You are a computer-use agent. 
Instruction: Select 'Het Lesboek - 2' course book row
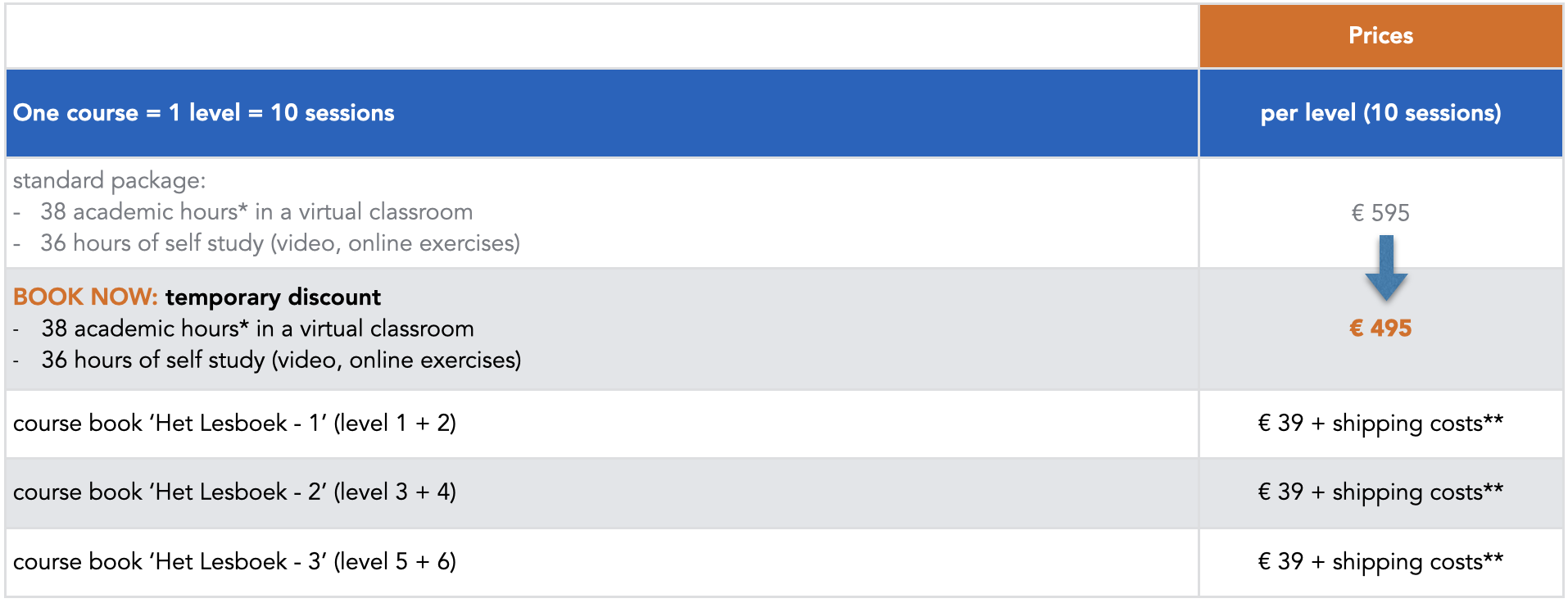coord(601,492)
